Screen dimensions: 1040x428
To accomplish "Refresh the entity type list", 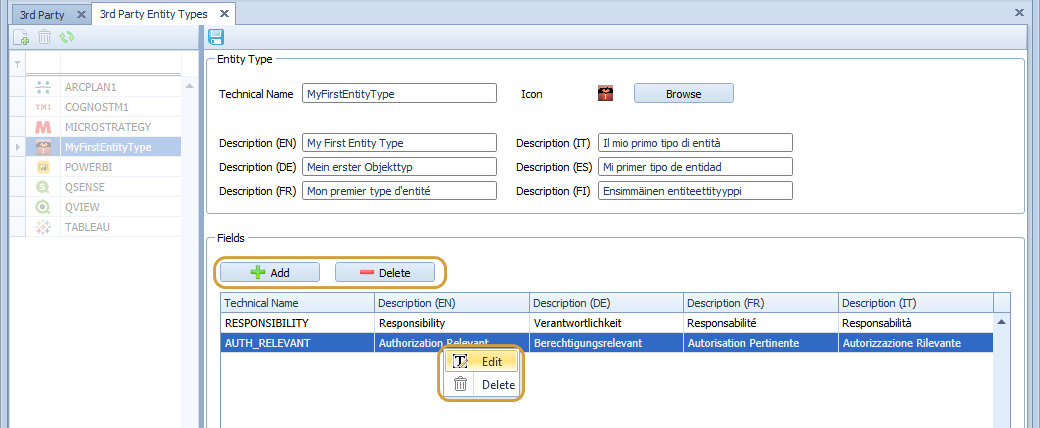I will point(67,37).
